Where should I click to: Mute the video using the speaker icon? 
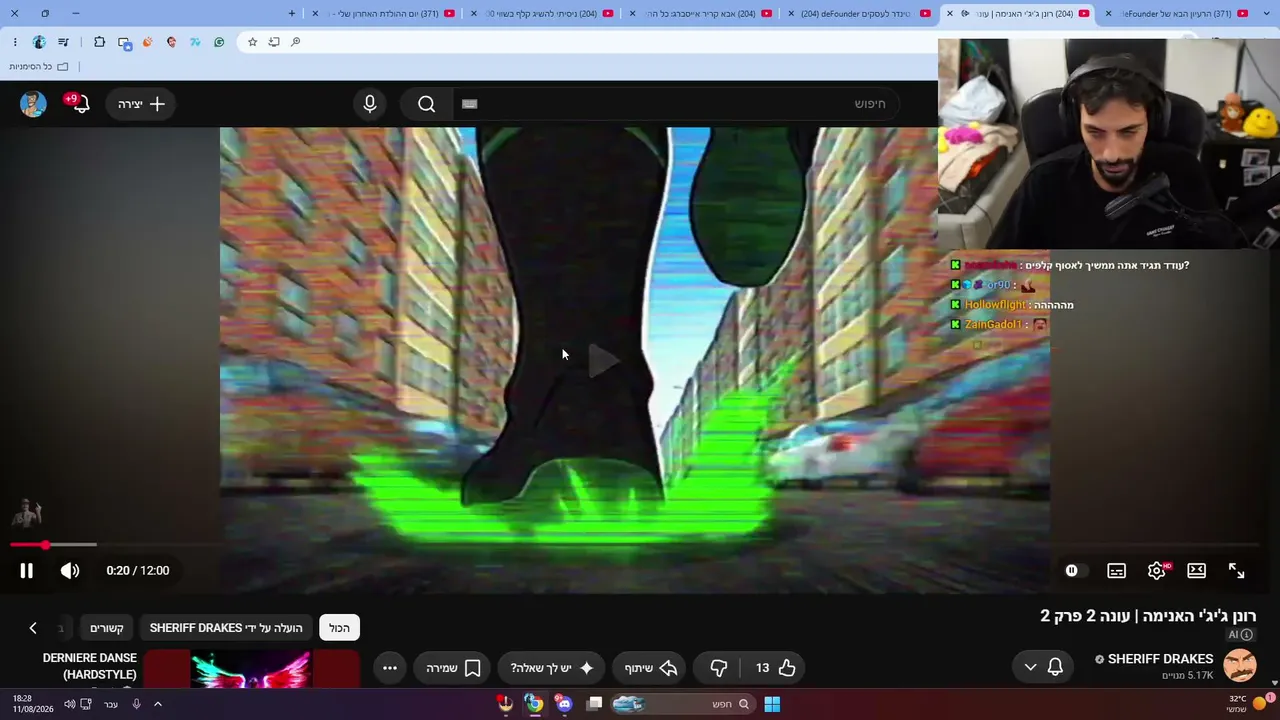coord(70,571)
